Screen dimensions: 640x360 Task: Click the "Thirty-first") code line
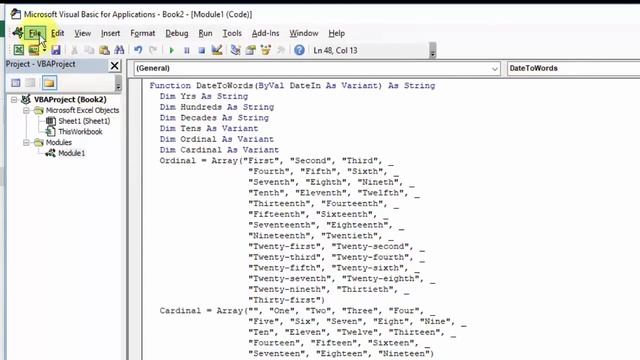(x=287, y=300)
